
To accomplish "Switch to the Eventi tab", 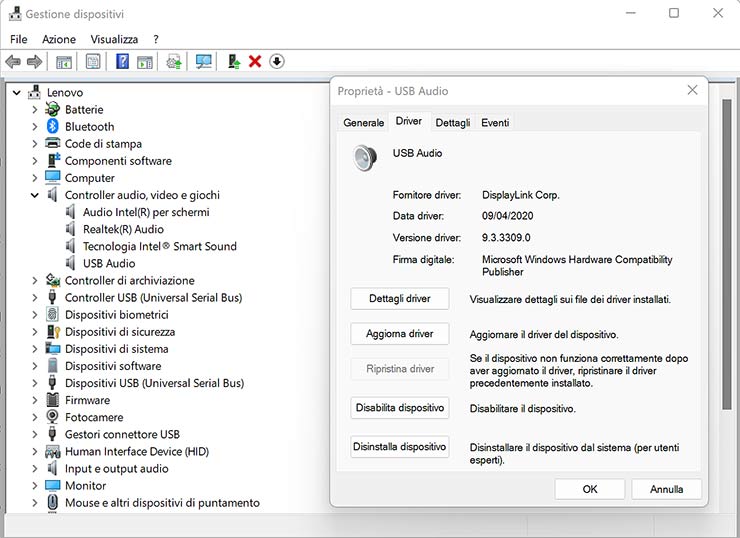I will 495,122.
